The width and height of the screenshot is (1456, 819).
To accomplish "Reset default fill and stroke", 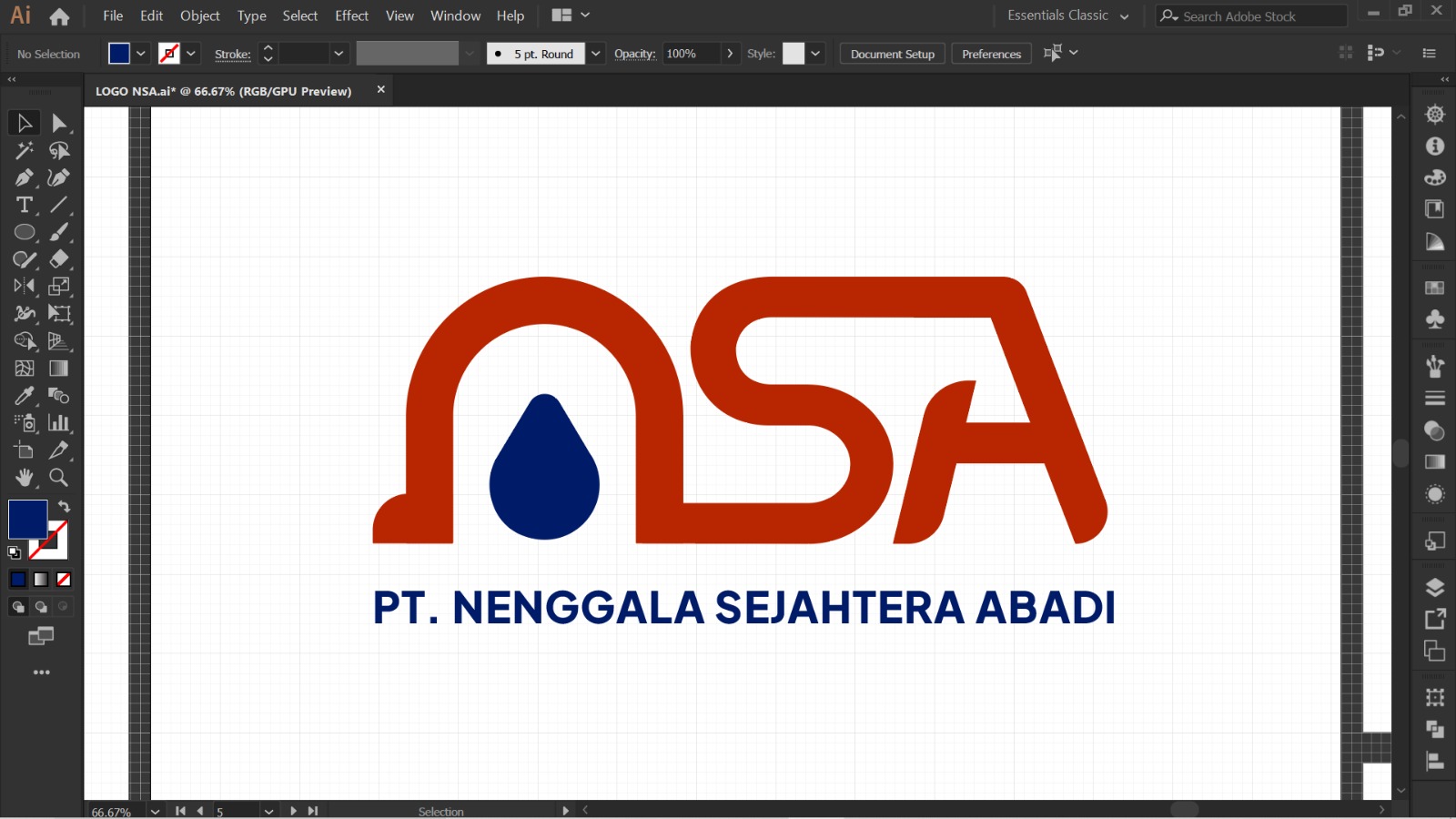I will [15, 552].
